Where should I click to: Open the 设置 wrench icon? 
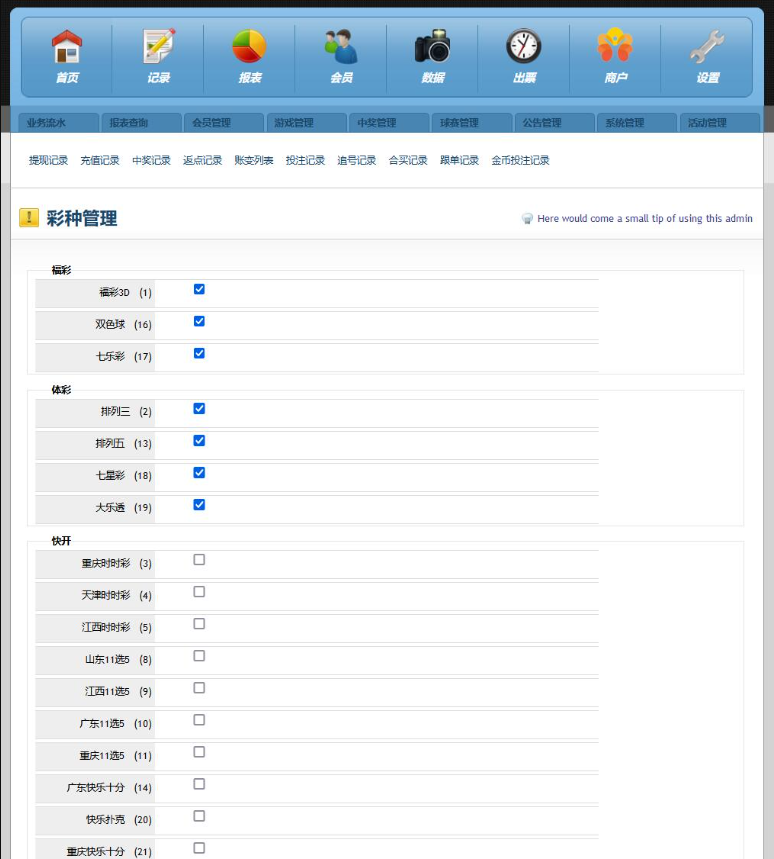(707, 47)
